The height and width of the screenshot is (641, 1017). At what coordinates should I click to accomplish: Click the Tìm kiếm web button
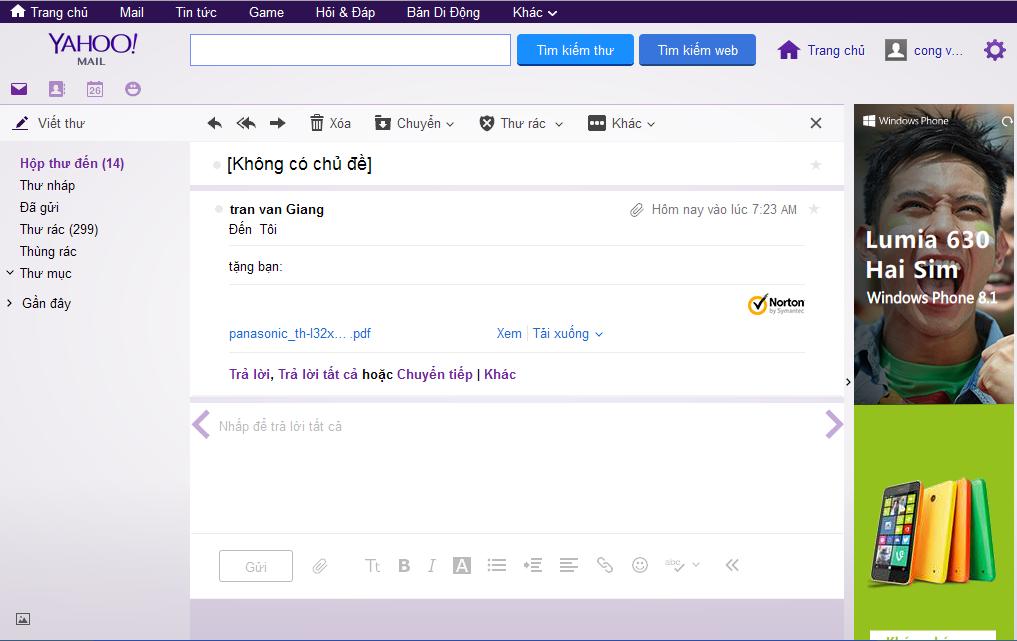point(697,50)
